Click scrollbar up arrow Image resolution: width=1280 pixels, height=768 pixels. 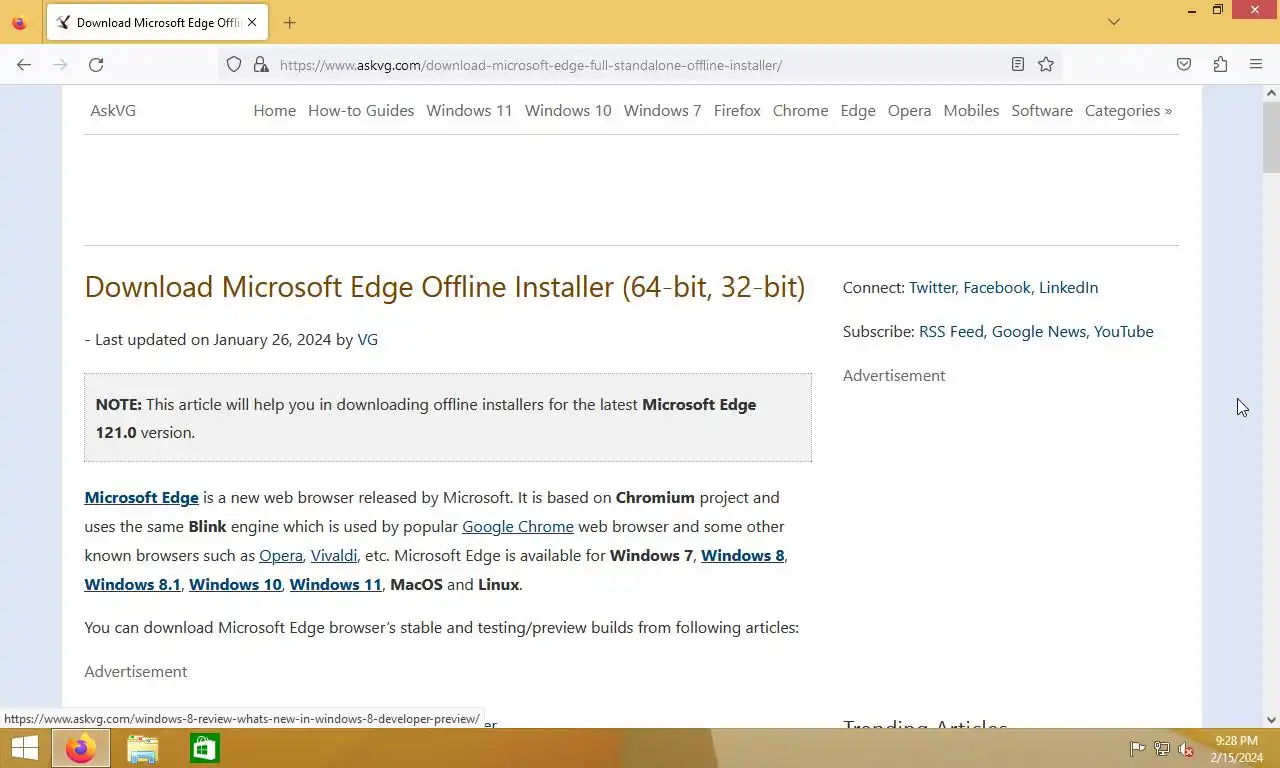[1271, 93]
